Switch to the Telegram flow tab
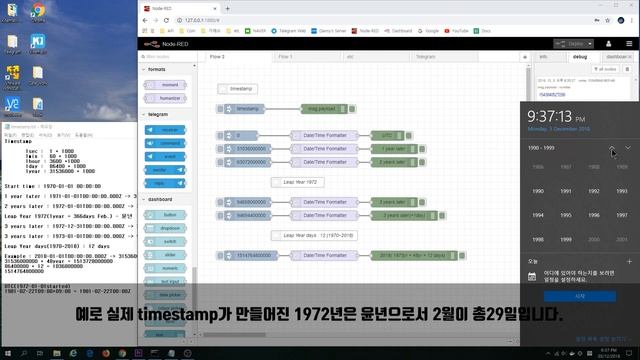Image resolution: width=640 pixels, height=360 pixels. (x=444, y=57)
